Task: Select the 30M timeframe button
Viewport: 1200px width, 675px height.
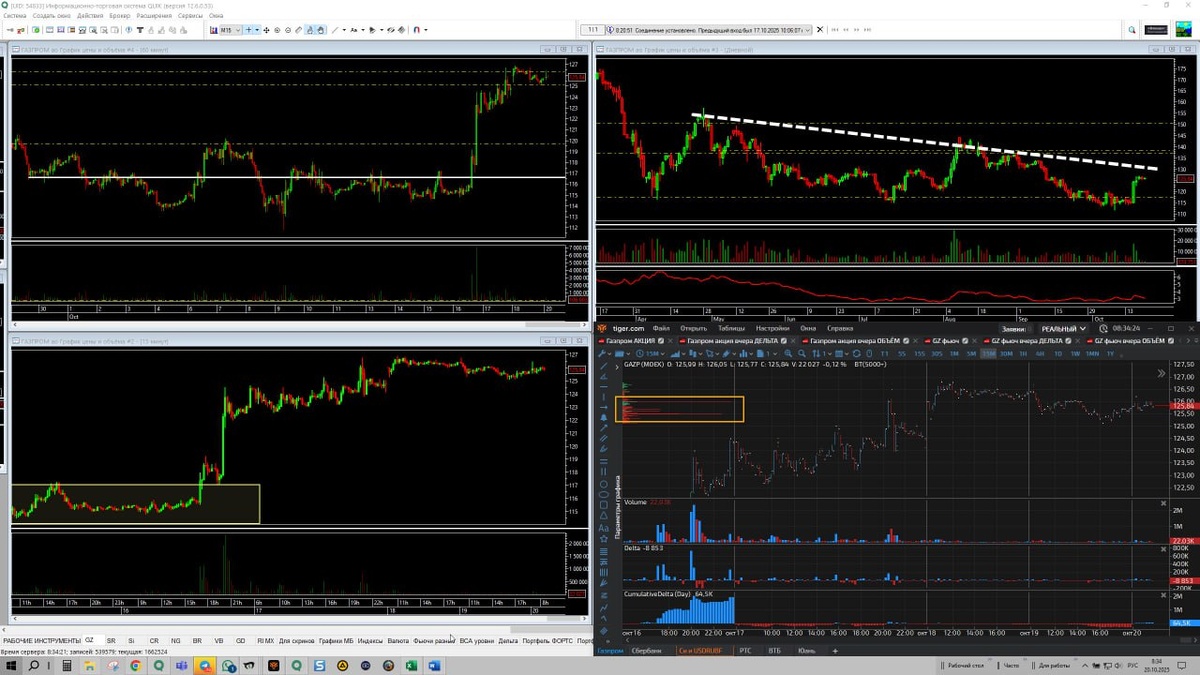Action: coord(1006,354)
